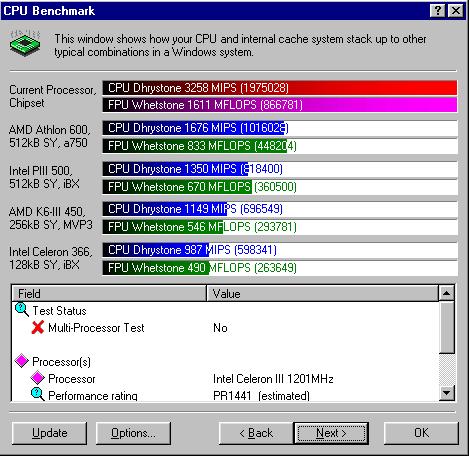
Task: Click the Value column header
Action: coord(322,294)
